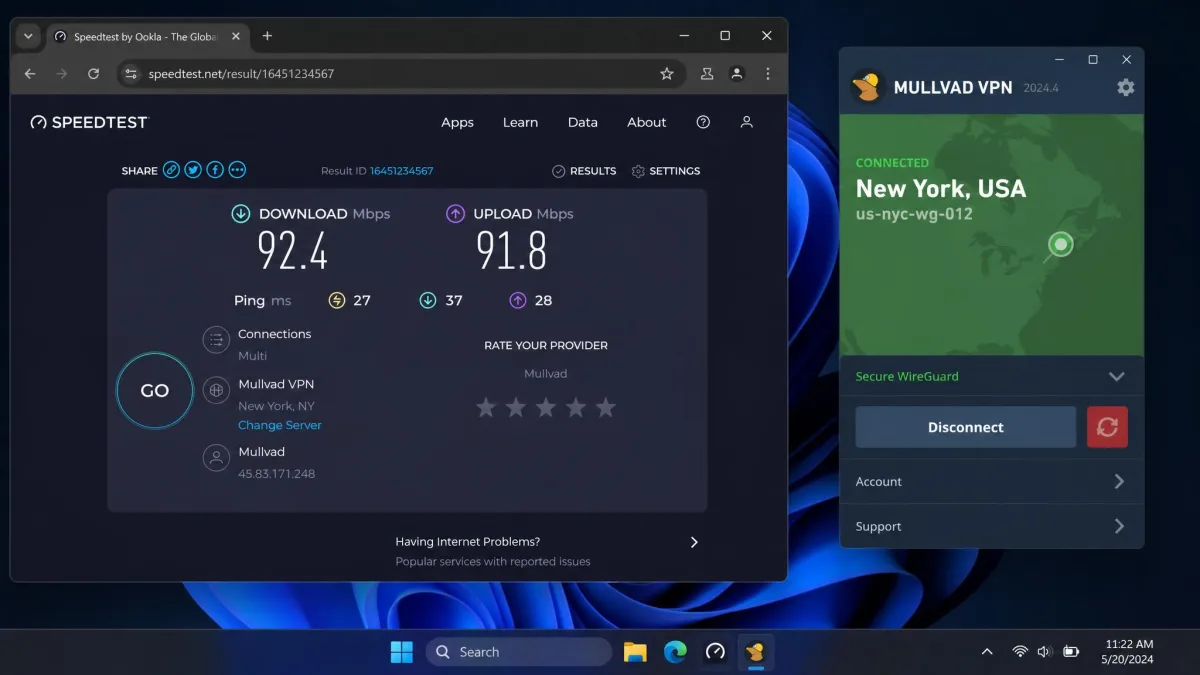The width and height of the screenshot is (1200, 675).
Task: Open Mullvad VPN settings gear
Action: point(1126,87)
